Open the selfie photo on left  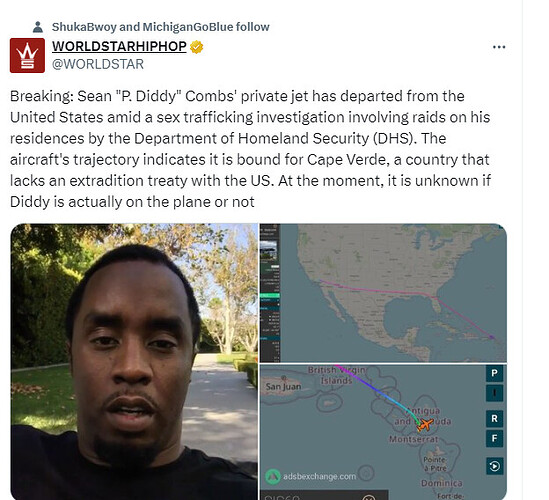[x=134, y=361]
